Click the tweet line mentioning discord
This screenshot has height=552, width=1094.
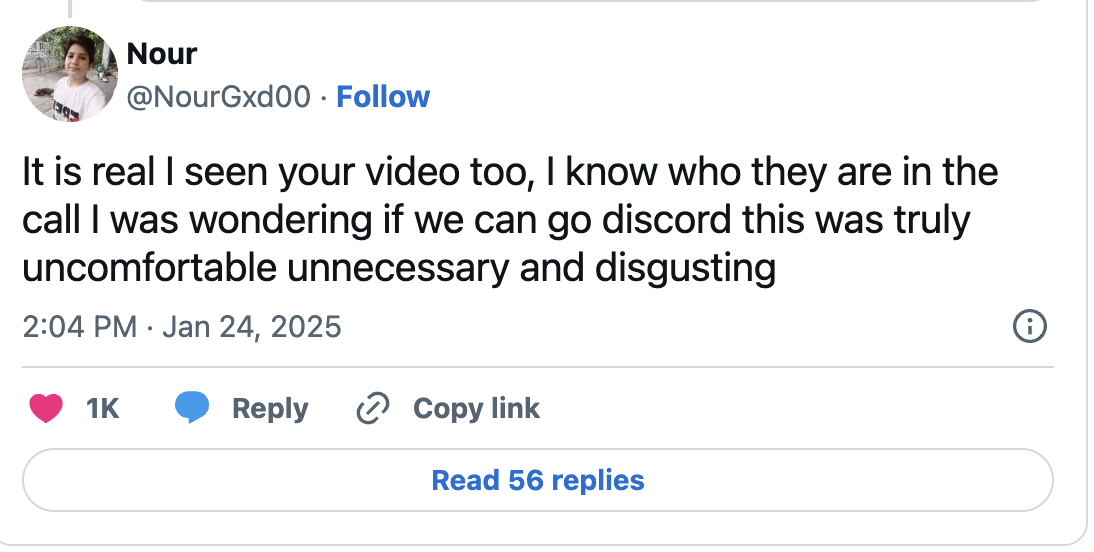pos(496,220)
